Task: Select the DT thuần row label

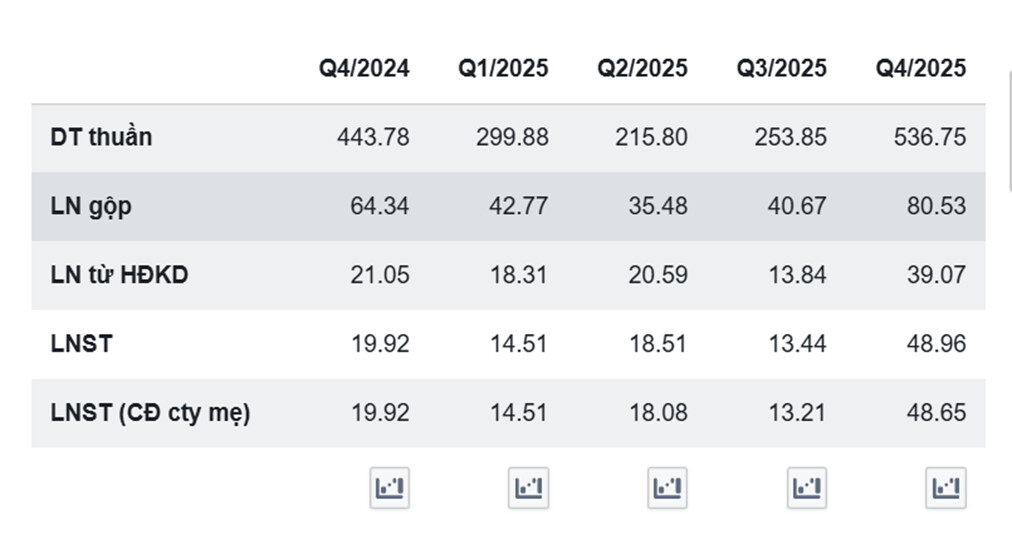Action: click(101, 137)
